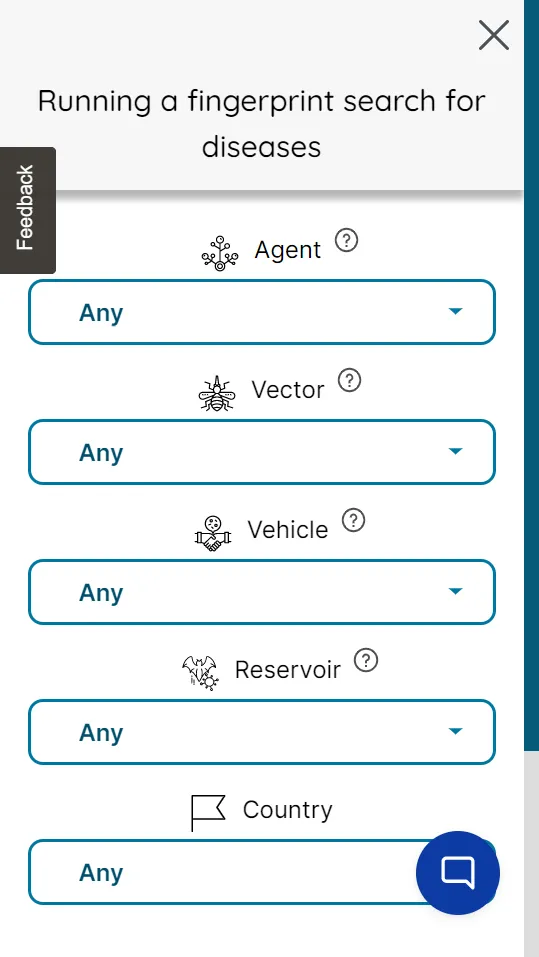
Task: Expand the Reservoir dropdown arrow
Action: pyautogui.click(x=455, y=731)
